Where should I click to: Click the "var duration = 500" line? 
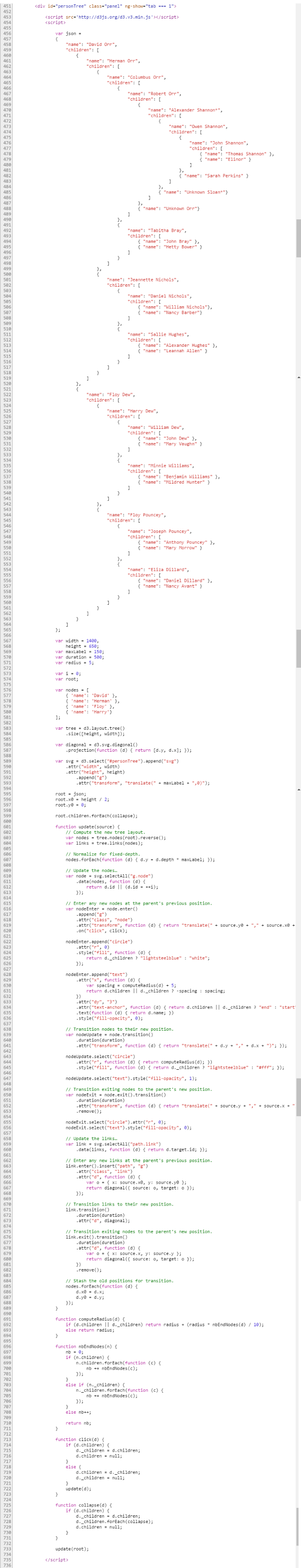click(x=80, y=658)
